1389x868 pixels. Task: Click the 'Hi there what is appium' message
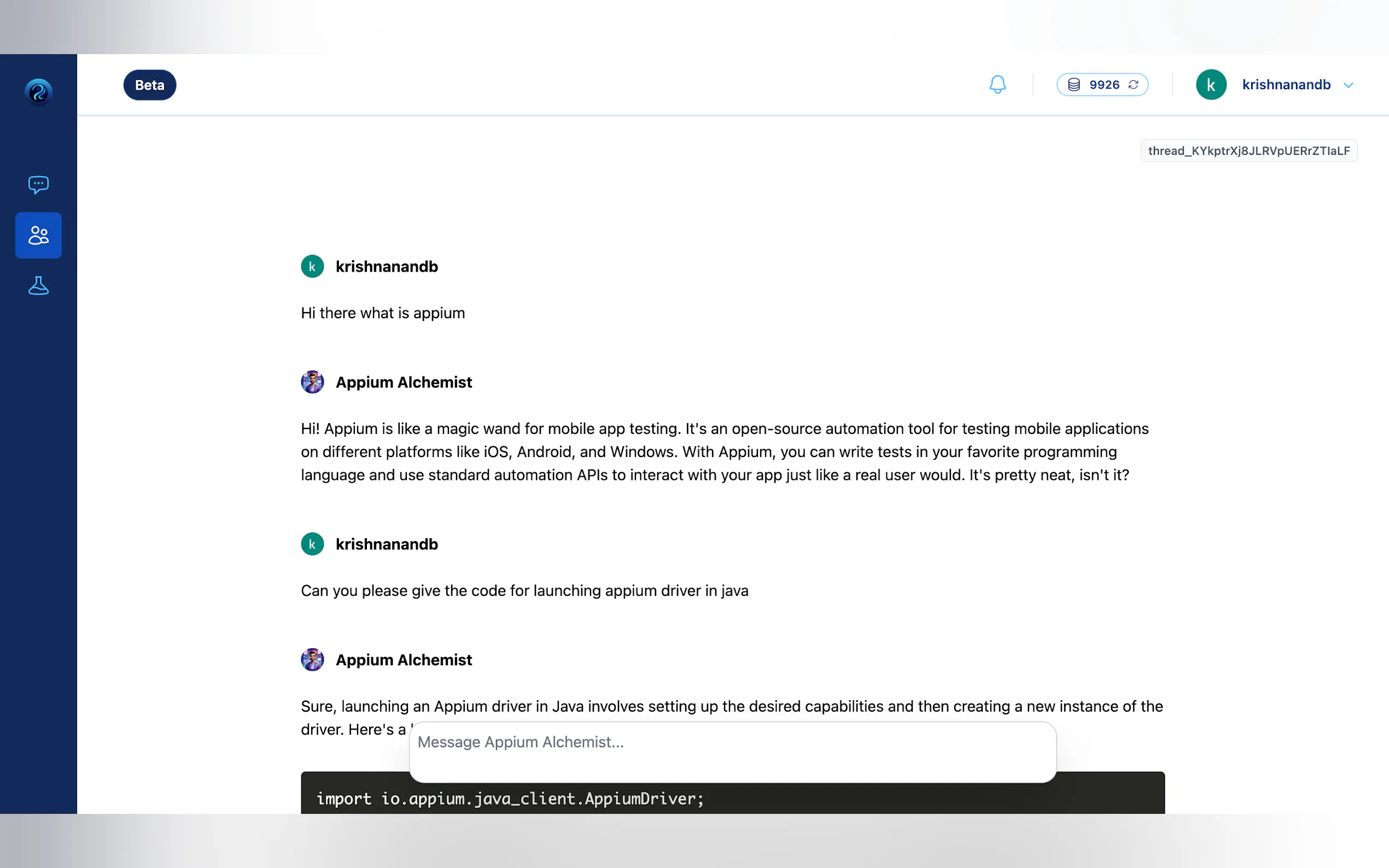[382, 313]
